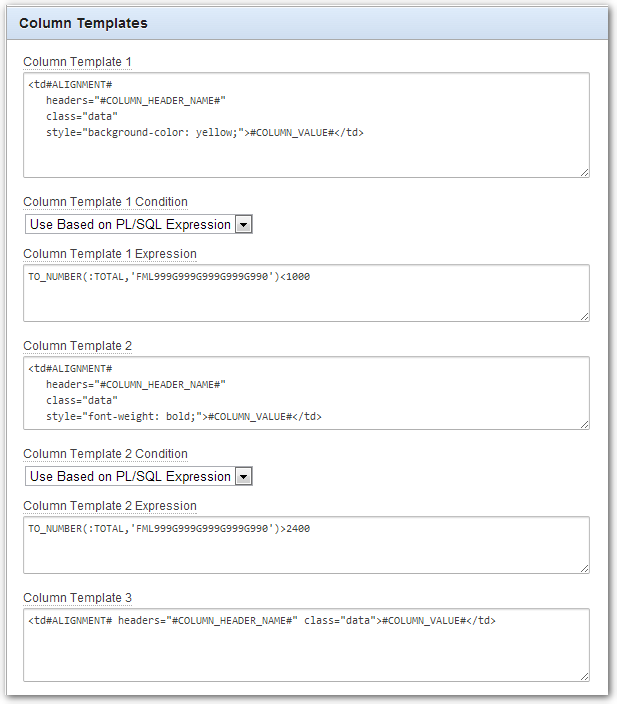Click the Column Template 2 text area
Image resolution: width=617 pixels, height=704 pixels.
tap(306, 393)
